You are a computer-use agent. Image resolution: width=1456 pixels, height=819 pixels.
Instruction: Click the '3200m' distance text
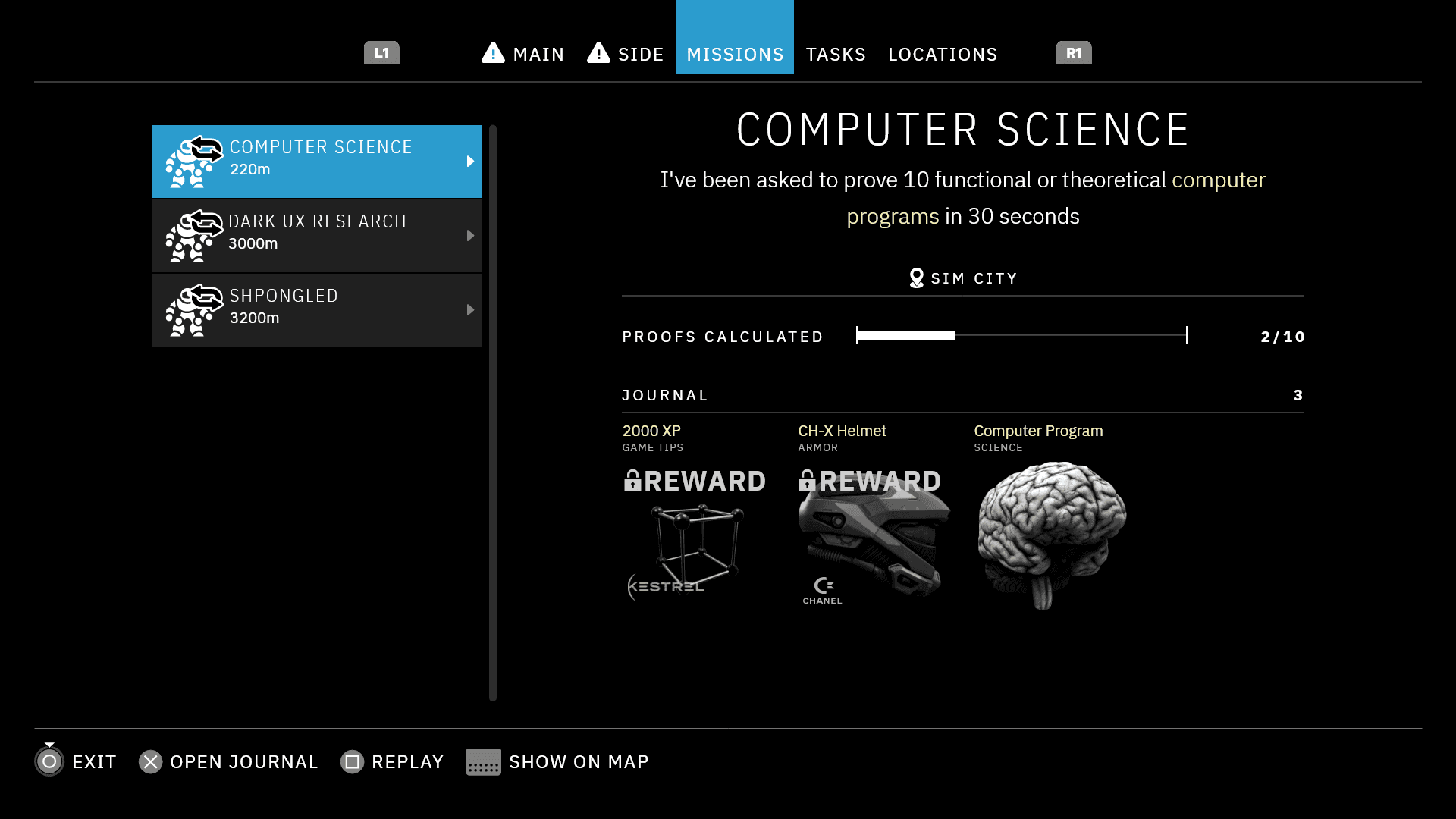pos(255,318)
